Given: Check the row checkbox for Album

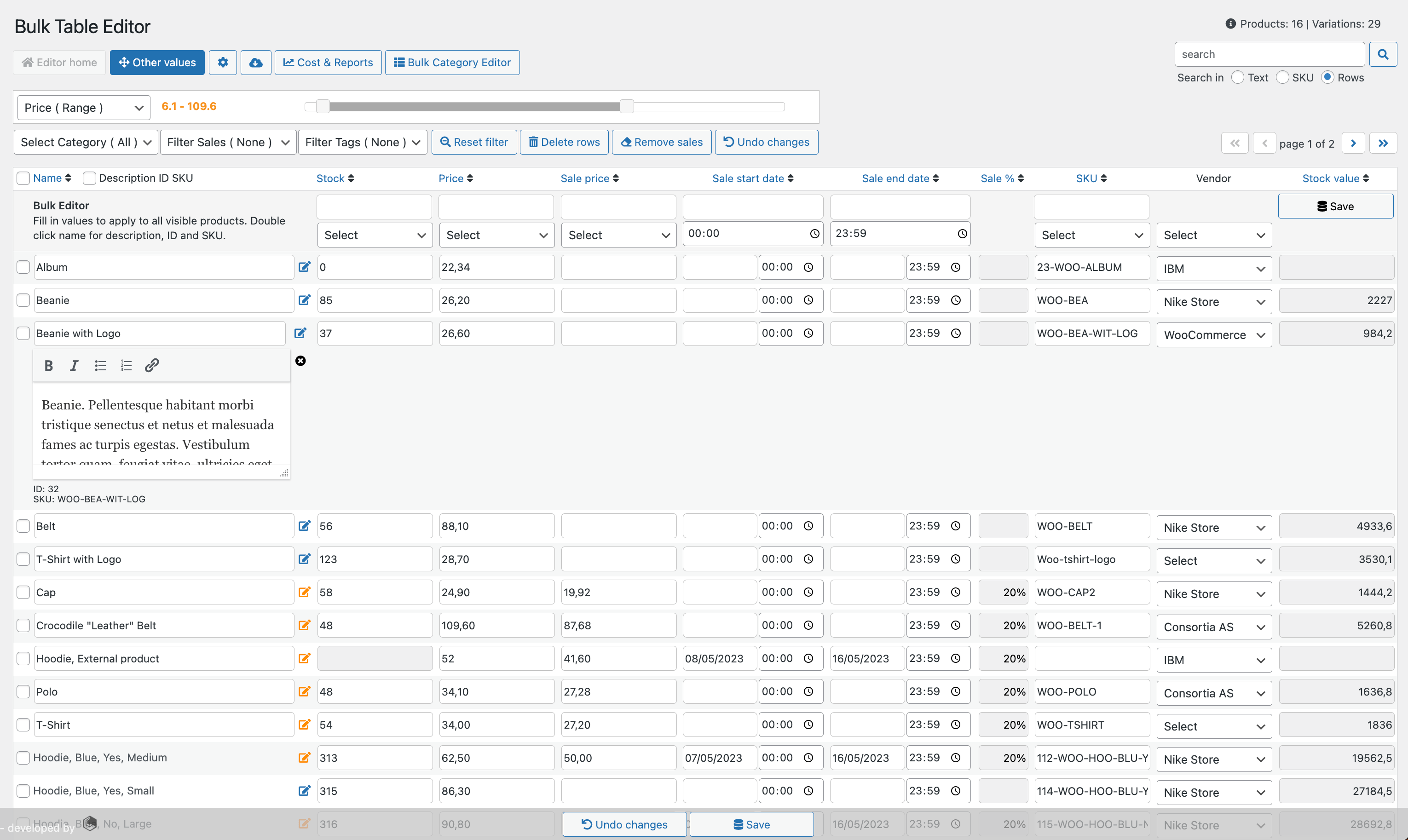Looking at the screenshot, I should 23,267.
